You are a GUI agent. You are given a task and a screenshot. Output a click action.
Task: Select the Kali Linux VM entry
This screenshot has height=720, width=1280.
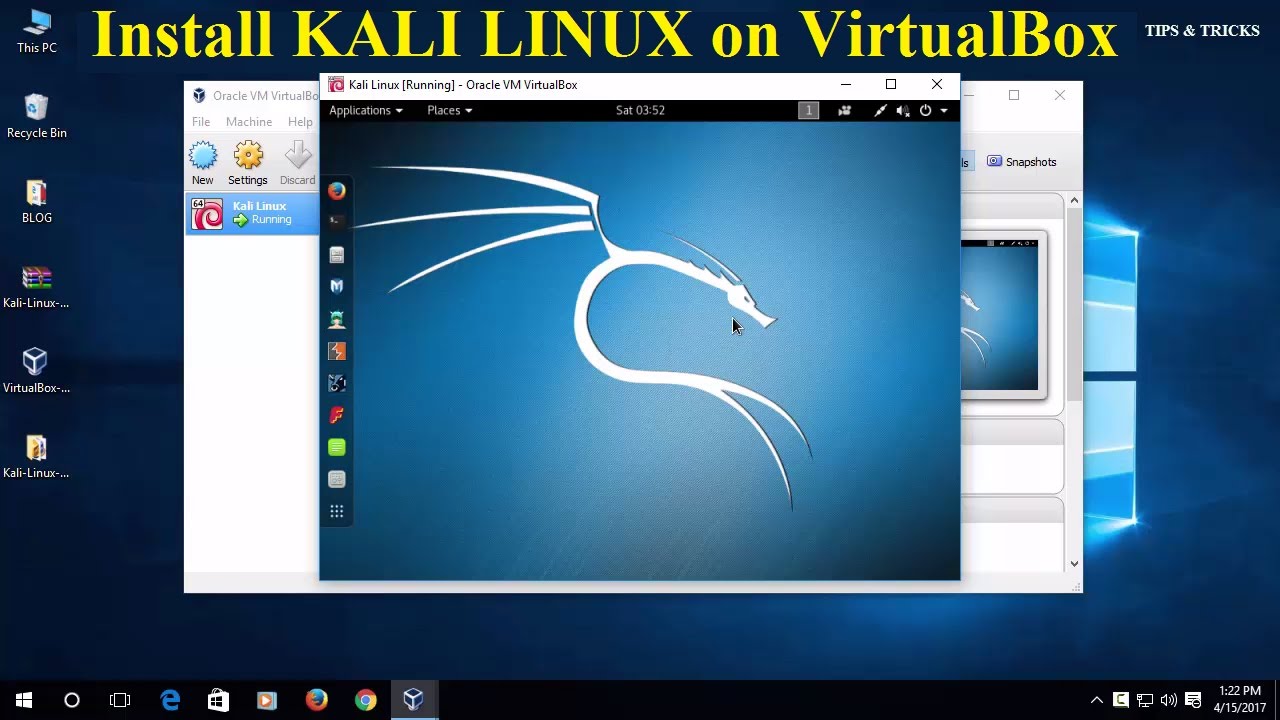[x=252, y=213]
